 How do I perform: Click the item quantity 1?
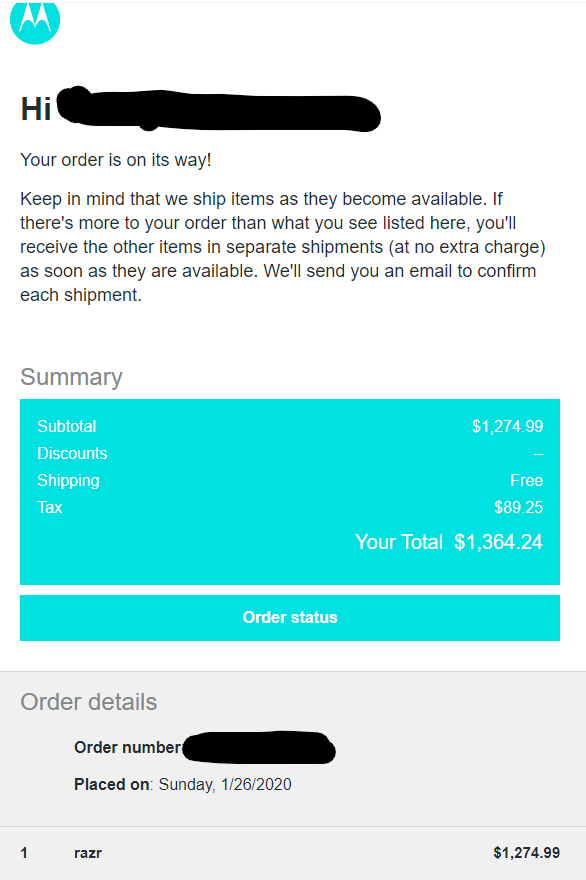pyautogui.click(x=24, y=853)
